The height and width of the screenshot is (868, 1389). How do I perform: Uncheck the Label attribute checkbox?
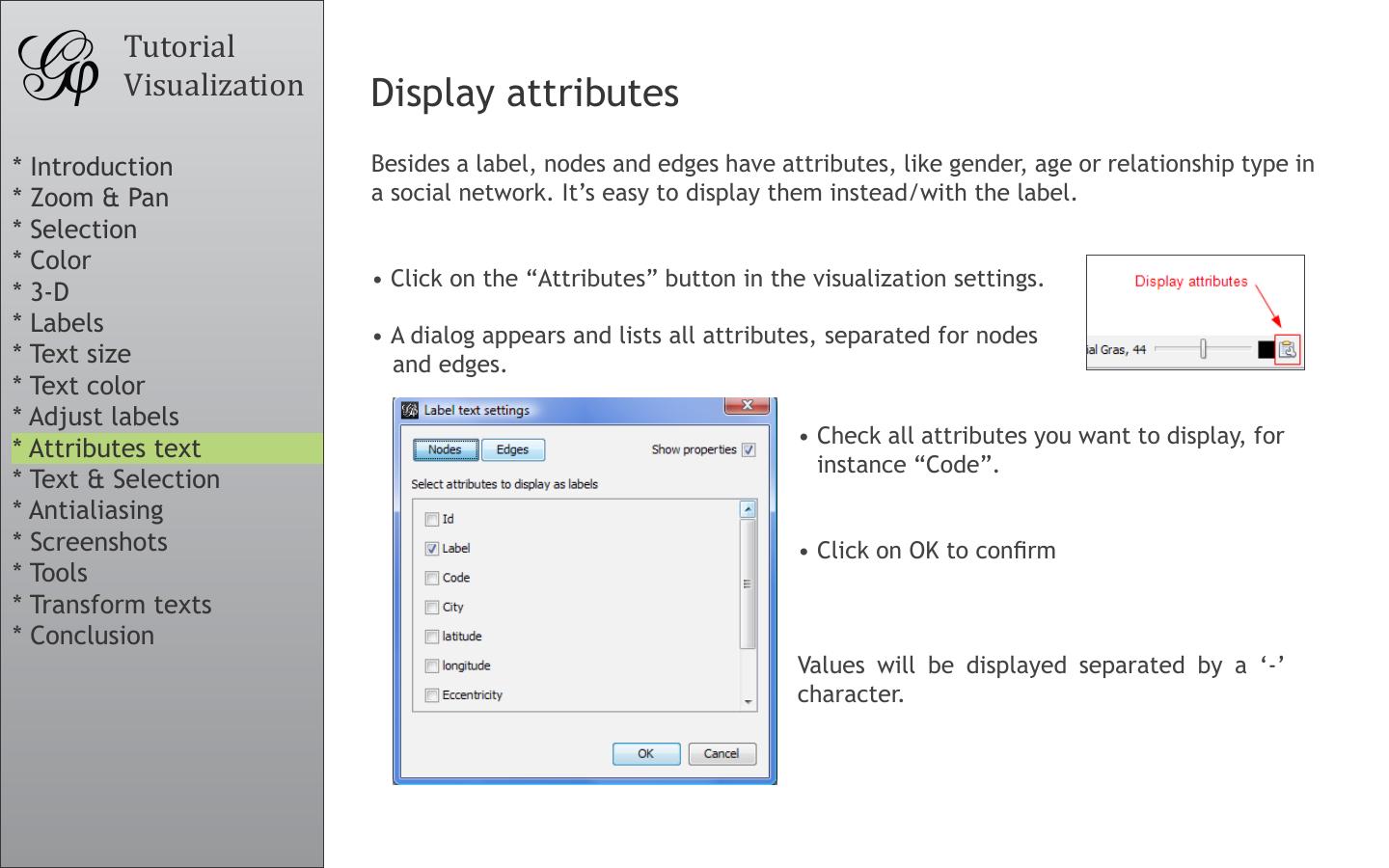(x=432, y=549)
